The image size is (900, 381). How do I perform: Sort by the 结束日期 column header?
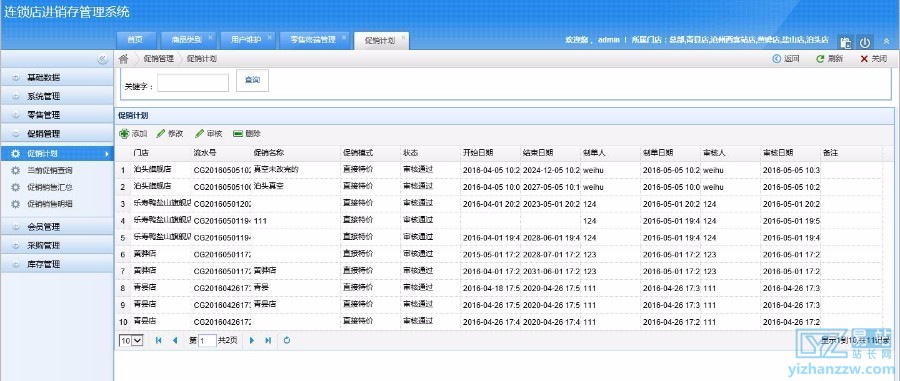(550, 153)
